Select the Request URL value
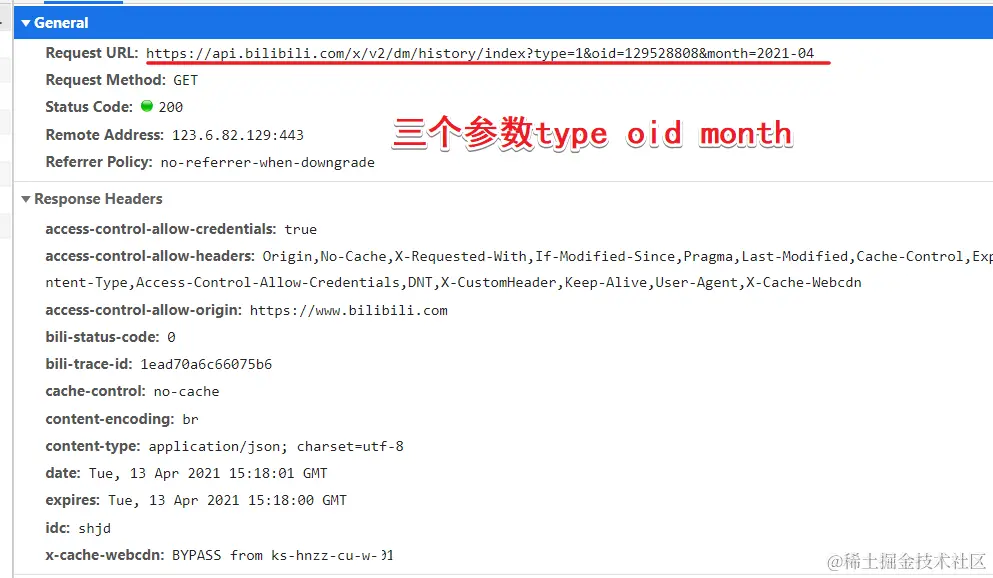The width and height of the screenshot is (993, 578). [480, 53]
